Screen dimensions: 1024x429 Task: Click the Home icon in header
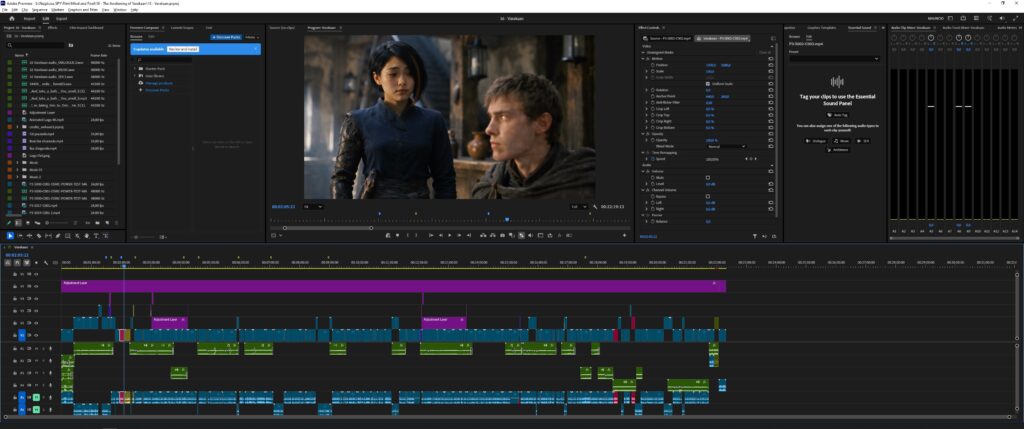coord(12,18)
